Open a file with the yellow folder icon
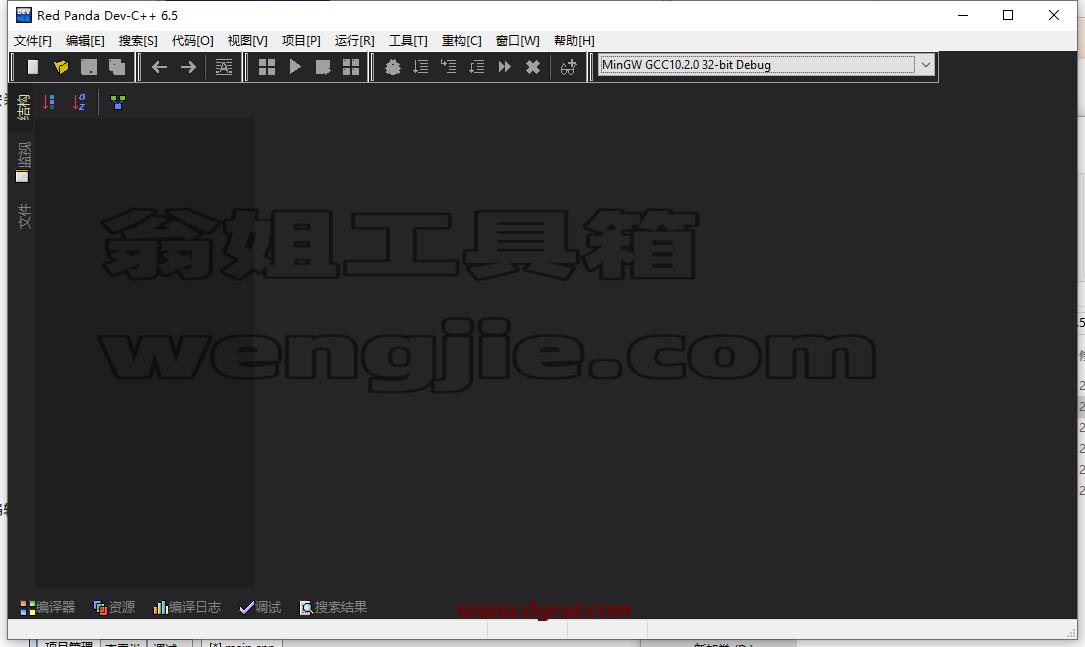Viewport: 1085px width, 647px height. coord(61,67)
